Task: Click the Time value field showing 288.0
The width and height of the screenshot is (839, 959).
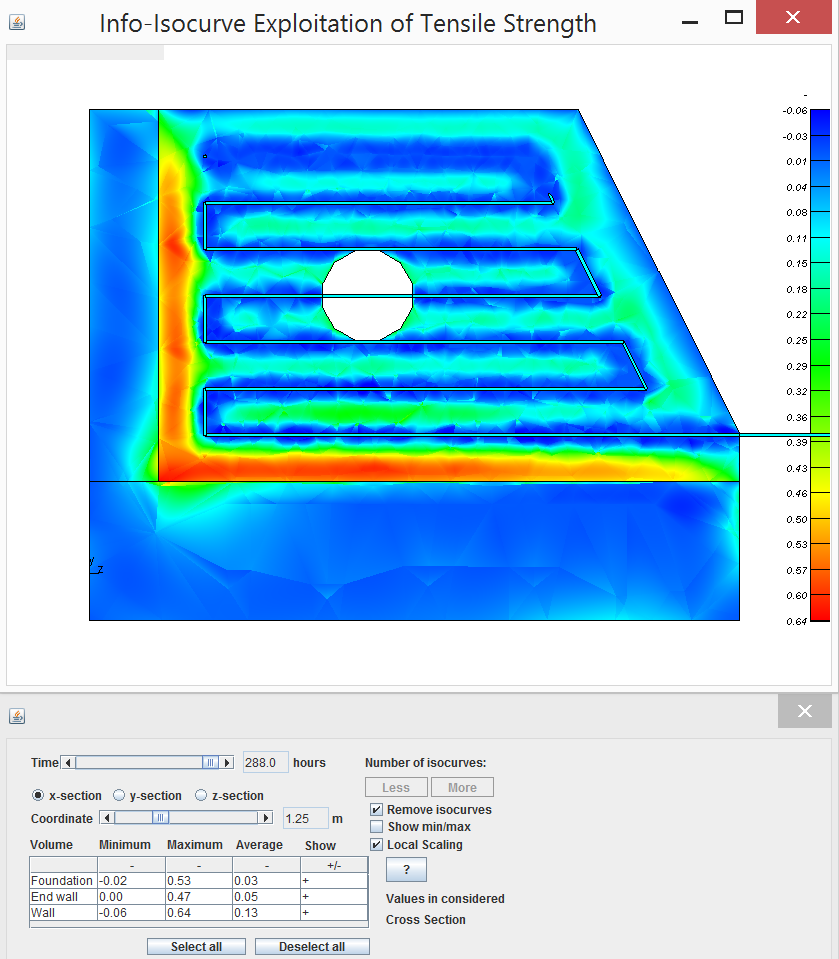Action: [265, 763]
